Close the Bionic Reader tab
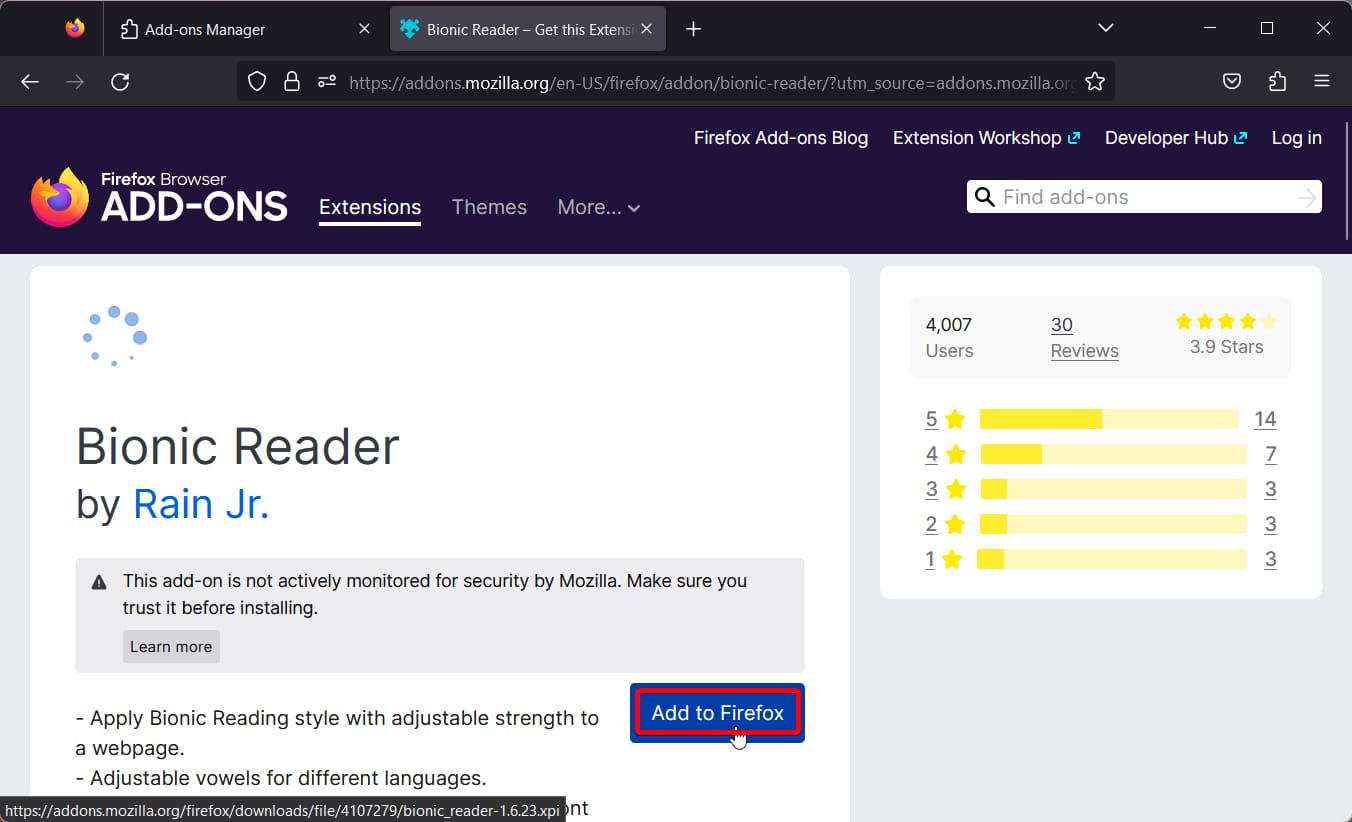The image size is (1352, 822). tap(647, 29)
